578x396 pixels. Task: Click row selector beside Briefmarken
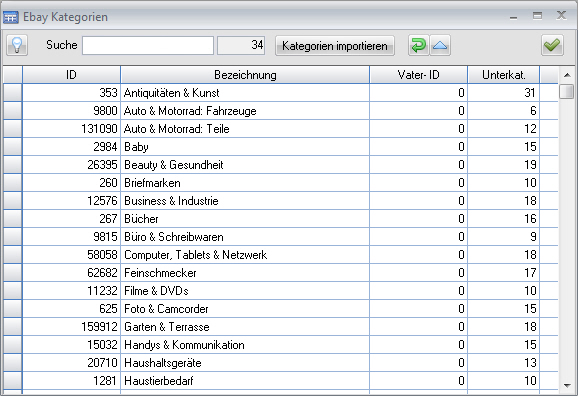(13, 183)
